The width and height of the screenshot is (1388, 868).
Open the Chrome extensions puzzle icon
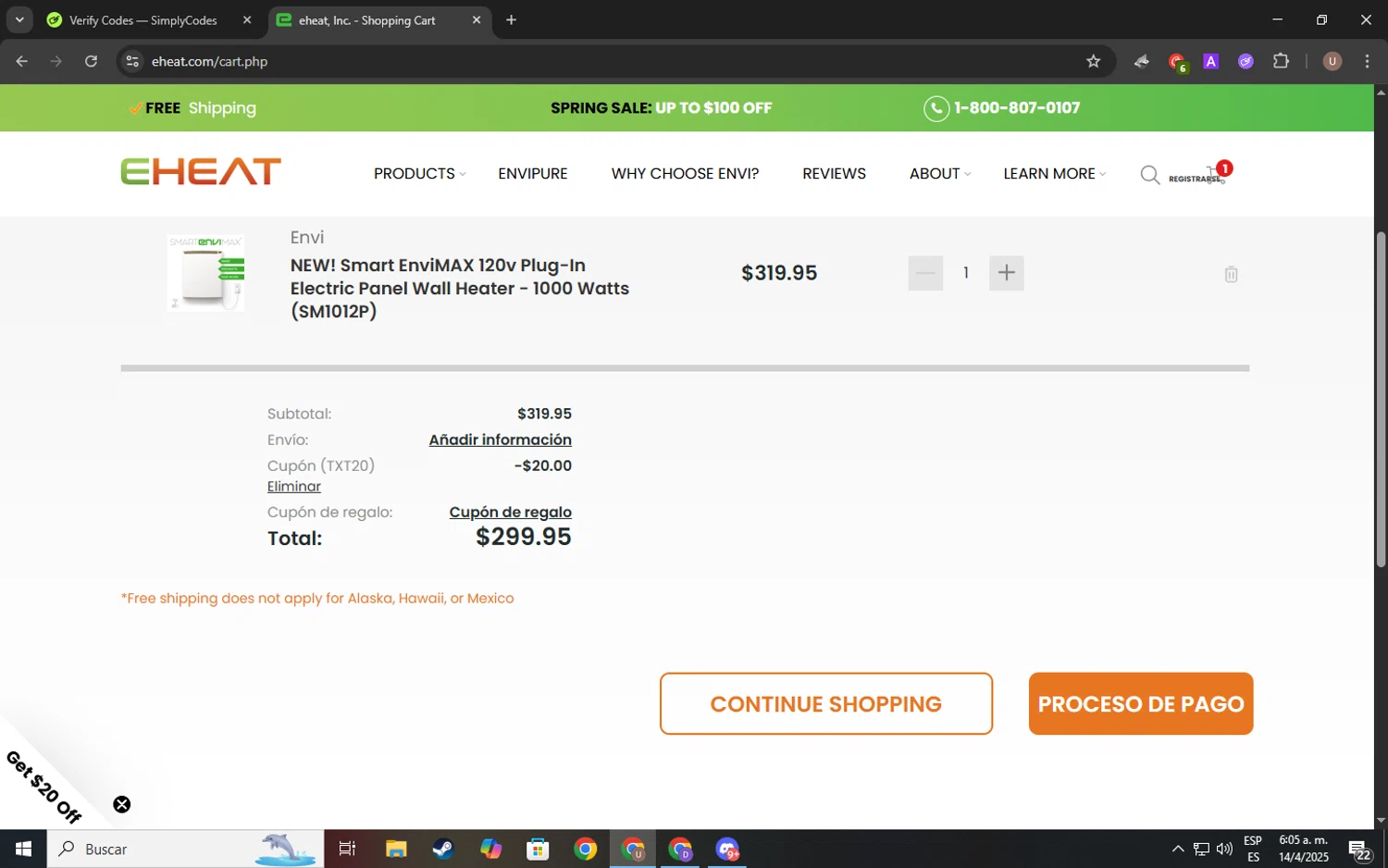click(1281, 61)
